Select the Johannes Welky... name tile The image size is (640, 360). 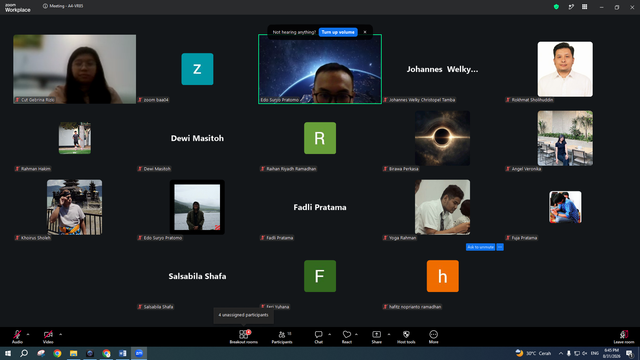(x=442, y=69)
